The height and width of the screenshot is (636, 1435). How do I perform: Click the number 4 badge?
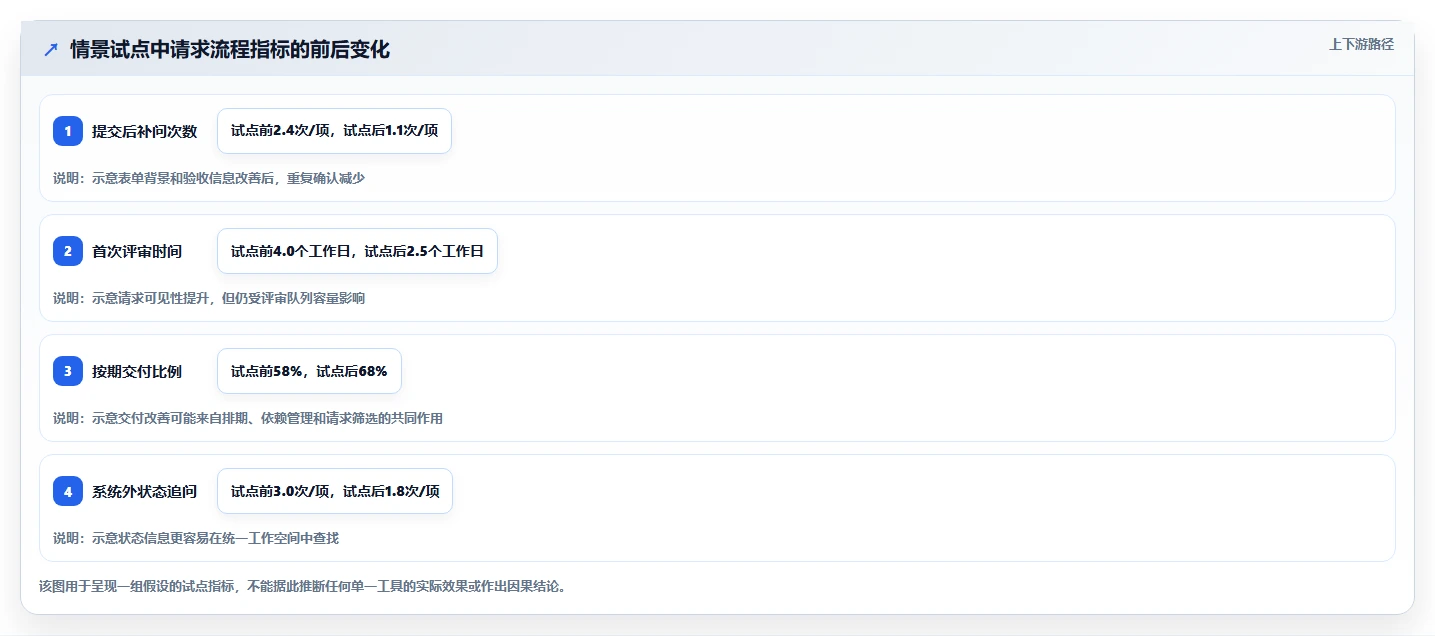68,491
